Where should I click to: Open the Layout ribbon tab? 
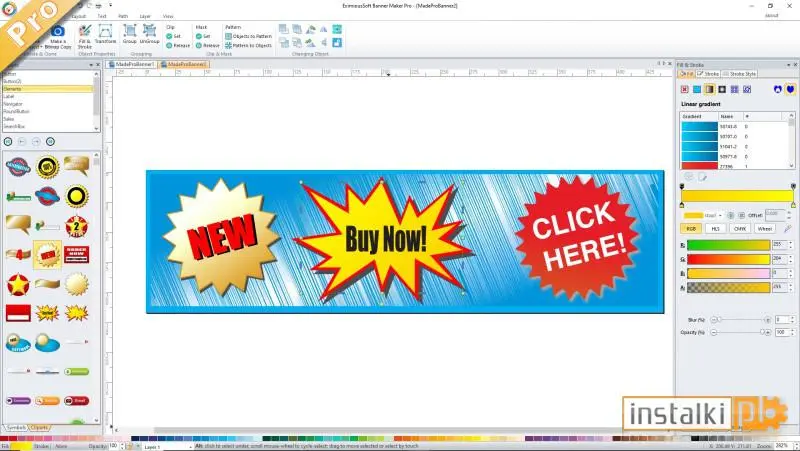pos(79,16)
